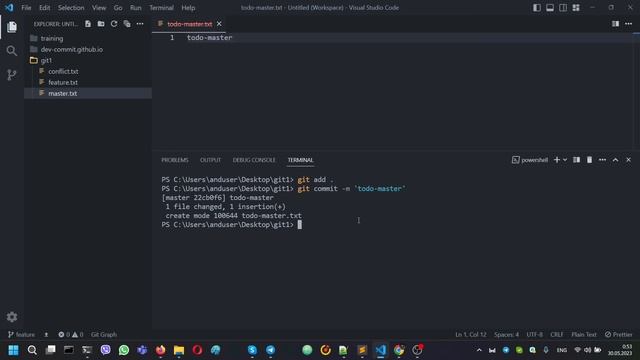Change indentation via Spaces: 4
Image resolution: width=640 pixels, height=360 pixels.
[506, 335]
